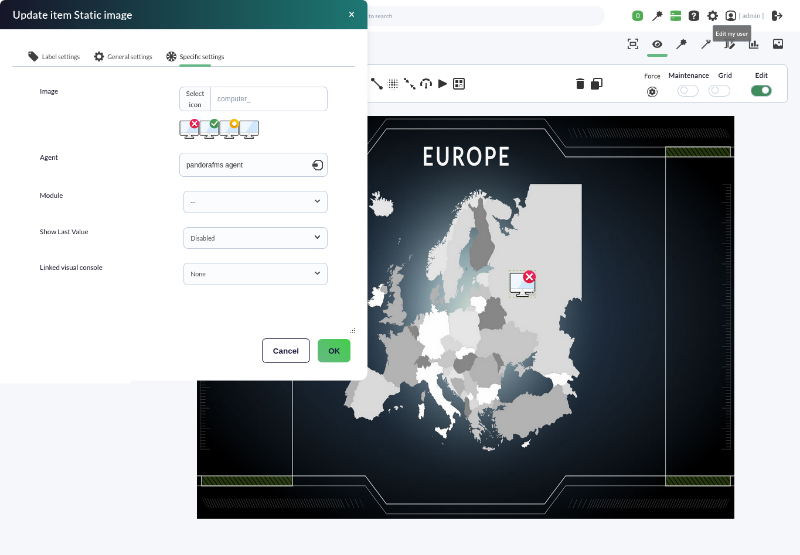This screenshot has height=555, width=800.
Task: Add a basic chart grid item
Action: pos(459,84)
